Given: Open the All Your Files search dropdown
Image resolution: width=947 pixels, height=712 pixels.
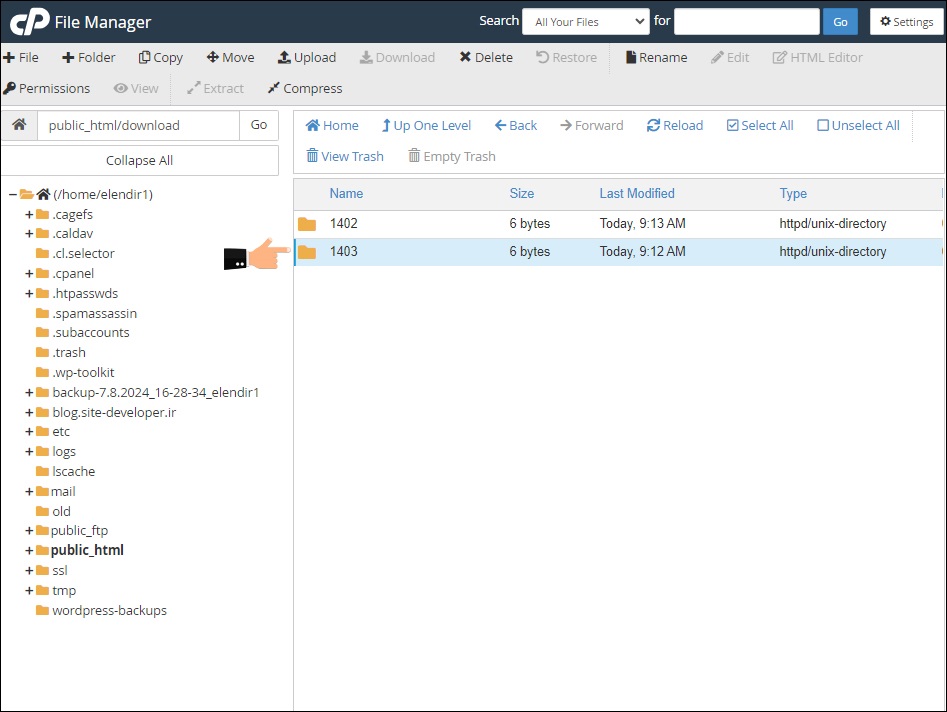Looking at the screenshot, I should point(585,22).
